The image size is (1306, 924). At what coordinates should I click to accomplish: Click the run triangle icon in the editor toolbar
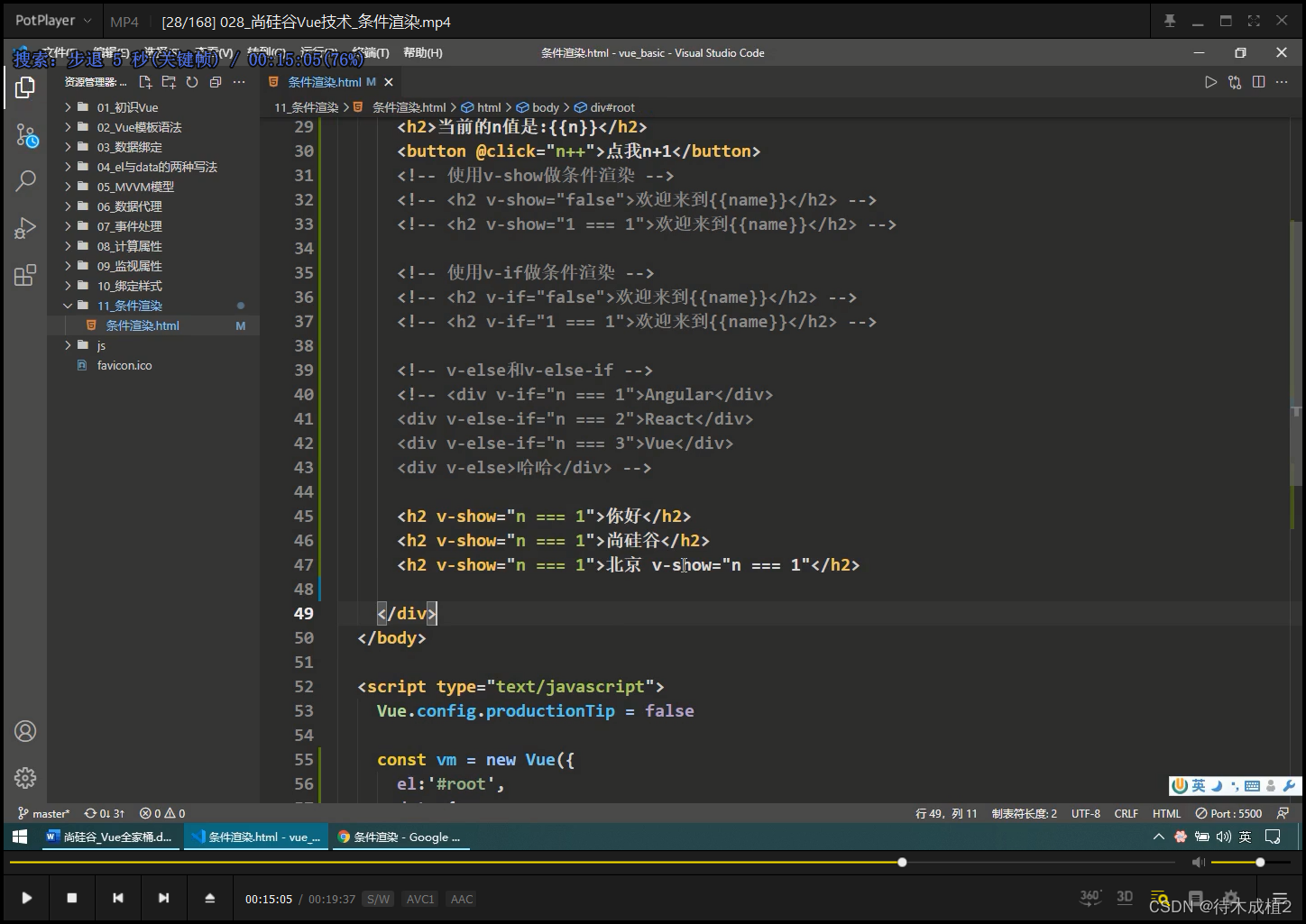pos(1210,82)
